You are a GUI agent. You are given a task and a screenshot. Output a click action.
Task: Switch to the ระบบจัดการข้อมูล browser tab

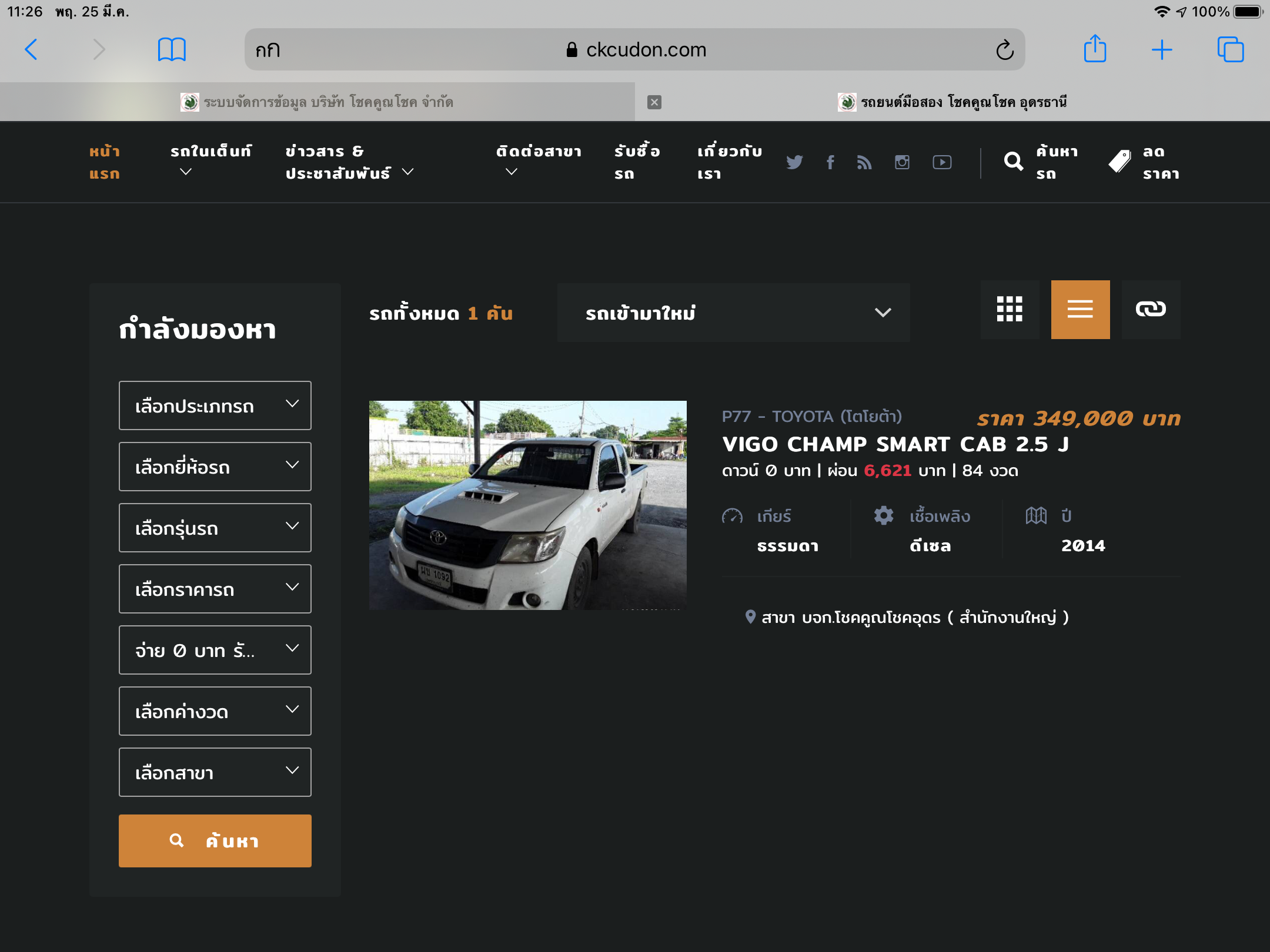[x=317, y=102]
